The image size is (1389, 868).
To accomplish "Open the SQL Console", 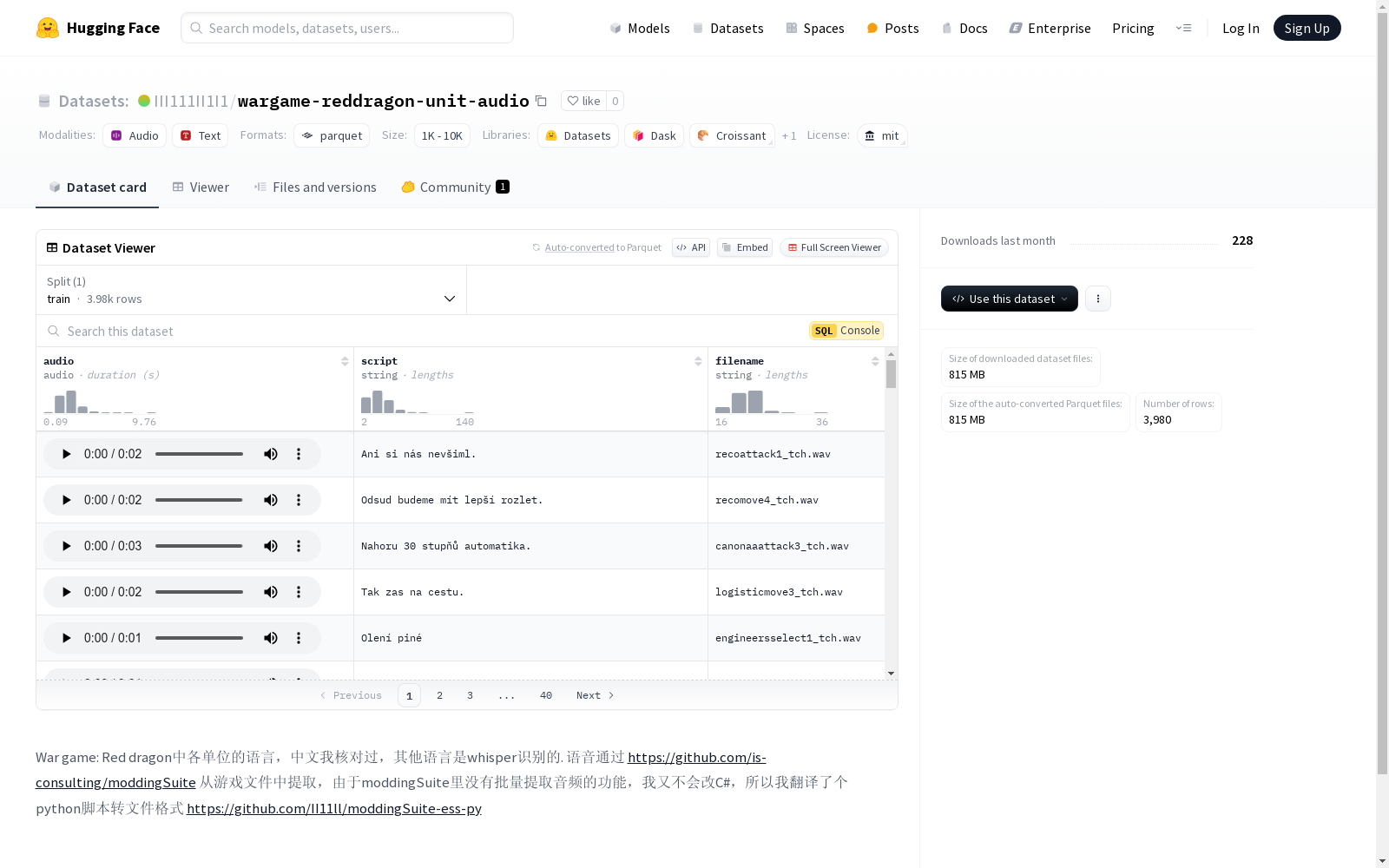I will [x=846, y=331].
